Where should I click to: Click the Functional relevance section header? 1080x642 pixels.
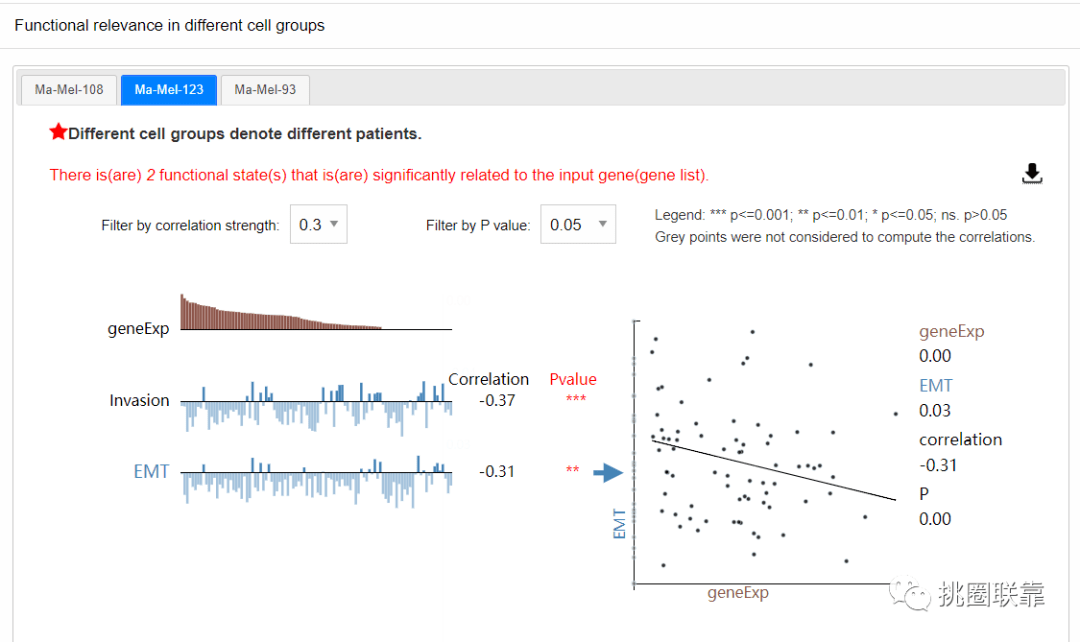(x=170, y=25)
